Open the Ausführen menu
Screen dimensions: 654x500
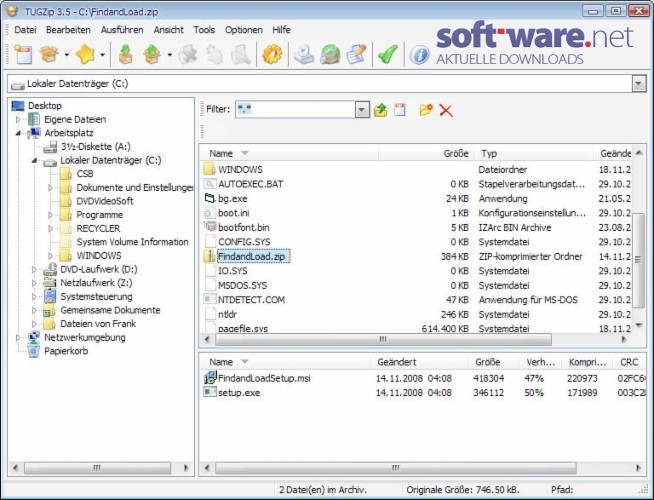coord(122,30)
